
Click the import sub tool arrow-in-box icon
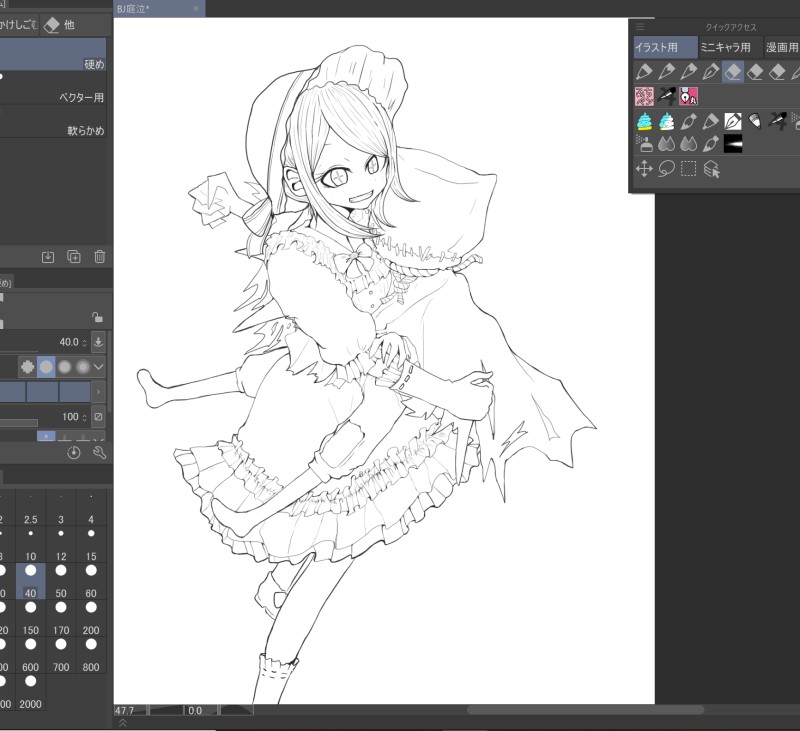[48, 257]
